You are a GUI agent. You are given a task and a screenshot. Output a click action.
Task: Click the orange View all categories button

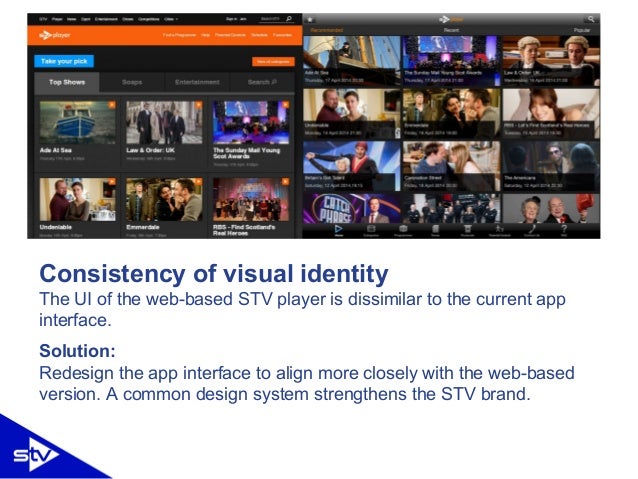[273, 61]
